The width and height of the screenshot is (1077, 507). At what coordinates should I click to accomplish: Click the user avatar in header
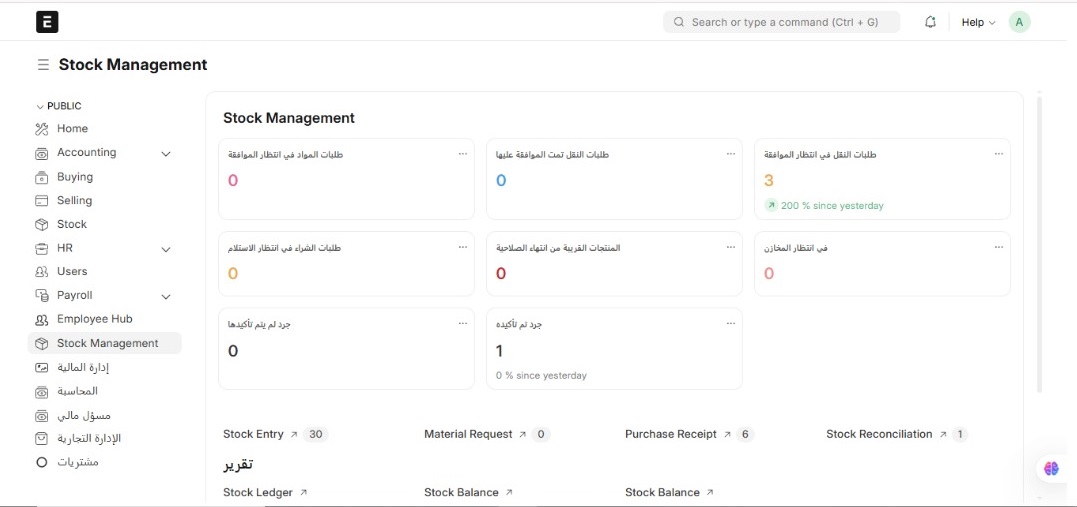(1019, 22)
